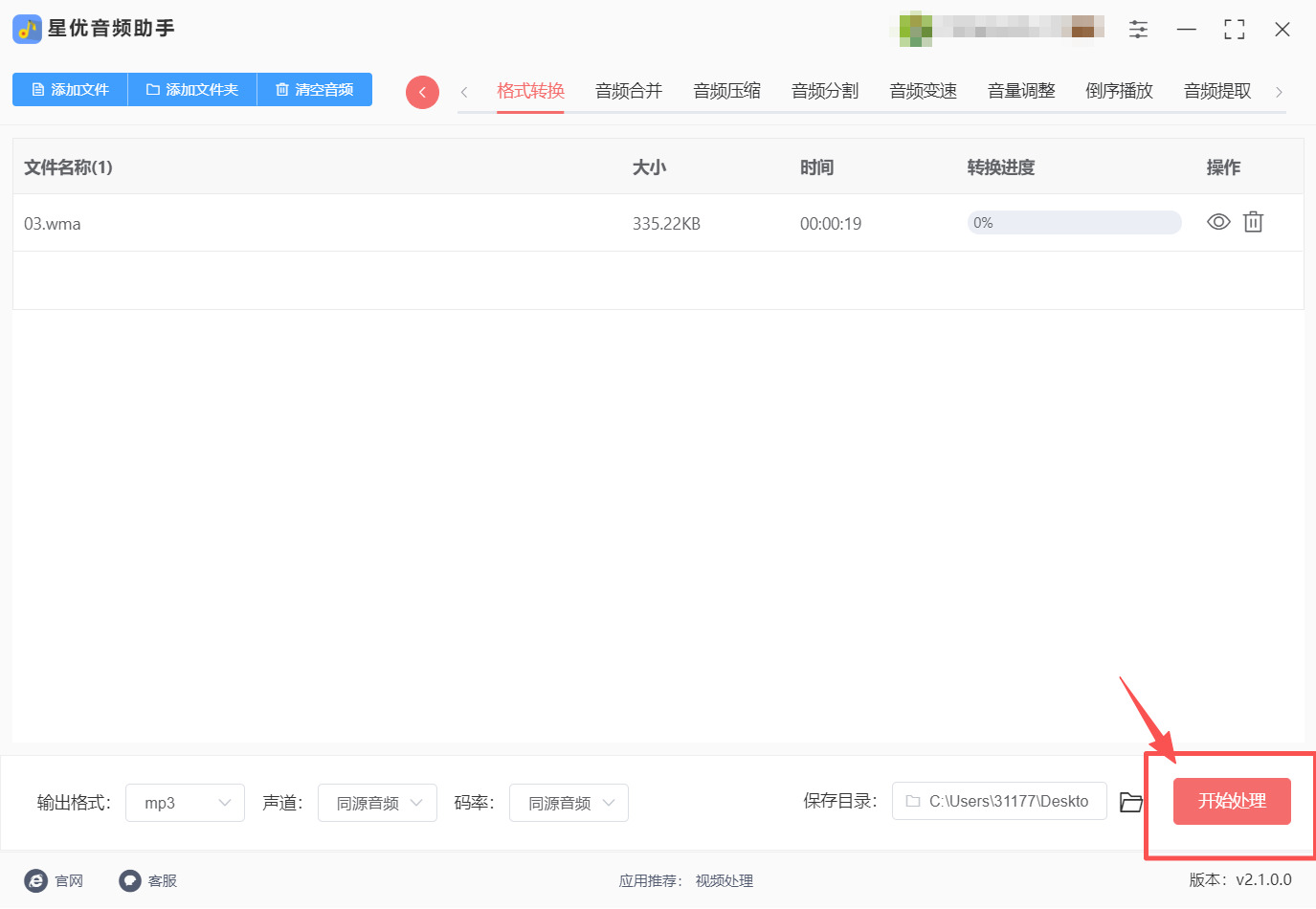Open 客服 customer service chat
This screenshot has height=909, width=1316.
129,880
